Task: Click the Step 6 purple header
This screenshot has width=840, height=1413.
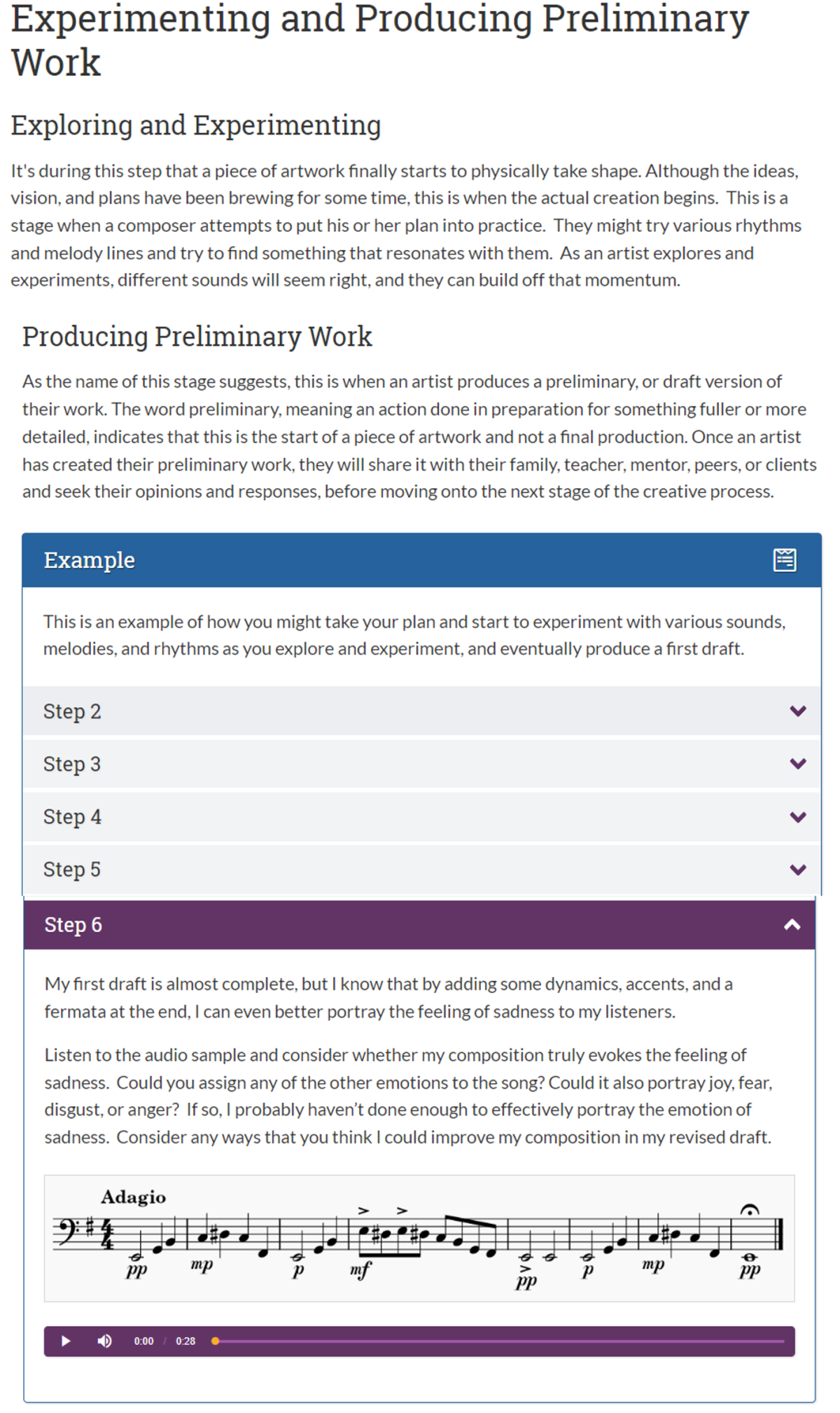Action: [419, 925]
